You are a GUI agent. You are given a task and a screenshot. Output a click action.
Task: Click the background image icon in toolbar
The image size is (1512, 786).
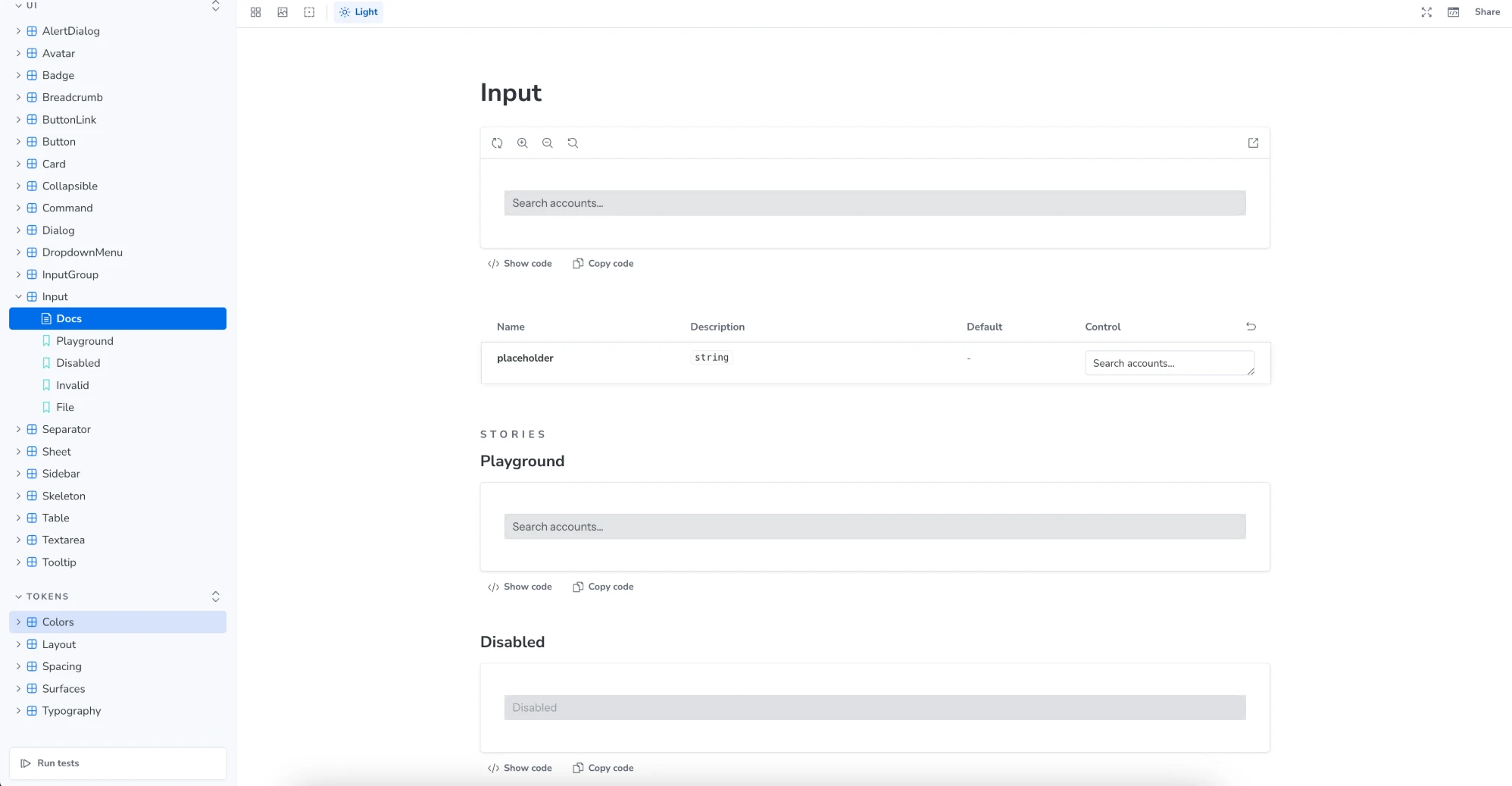[283, 12]
